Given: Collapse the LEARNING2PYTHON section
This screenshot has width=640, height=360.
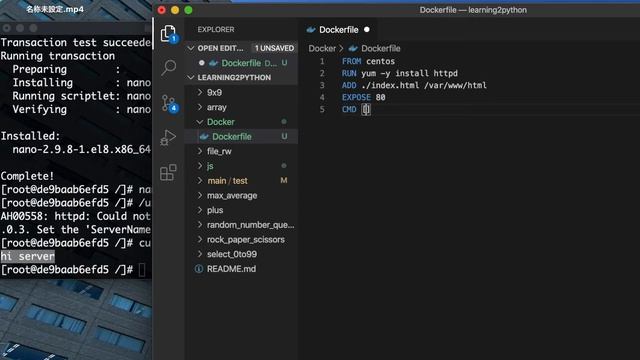Looking at the screenshot, I should pos(191,78).
